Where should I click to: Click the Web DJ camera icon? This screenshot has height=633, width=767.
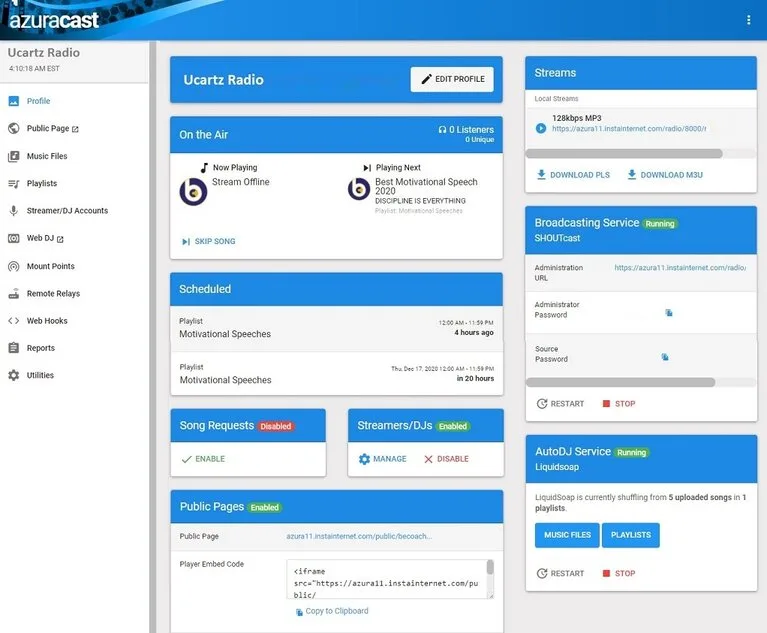click(x=14, y=238)
